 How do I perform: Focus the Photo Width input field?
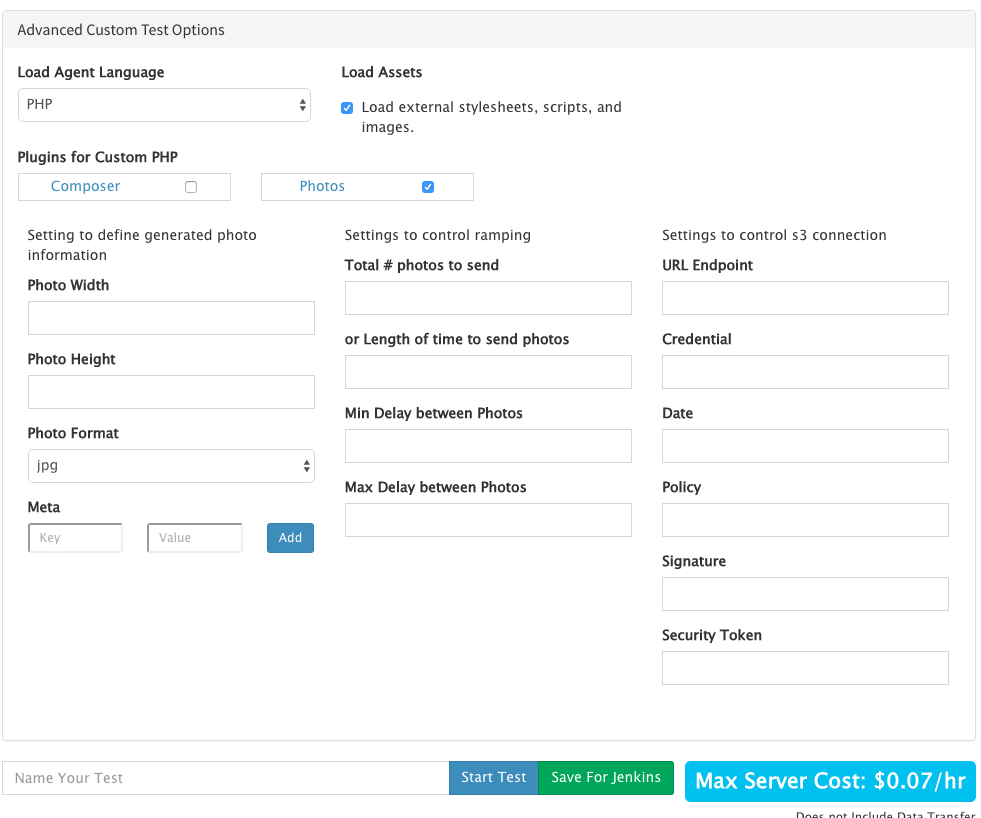(x=171, y=318)
